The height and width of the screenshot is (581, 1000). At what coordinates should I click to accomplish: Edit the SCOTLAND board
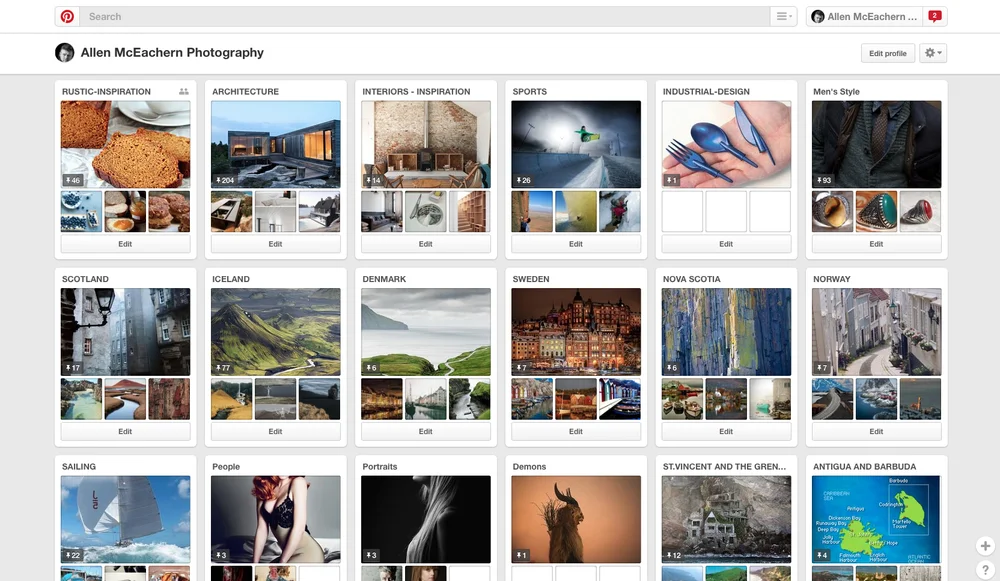(125, 431)
